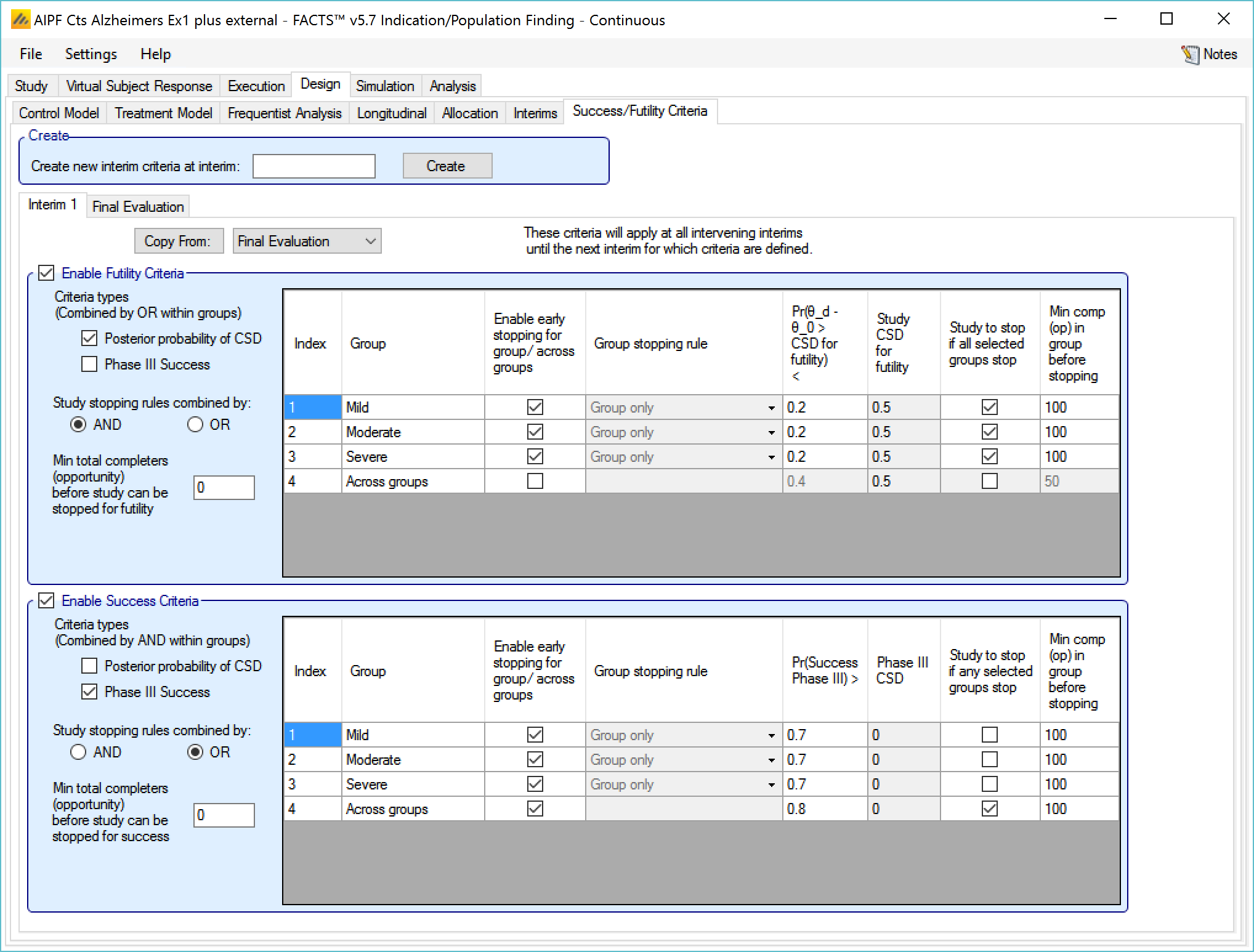Open the Copy From dropdown list
Image resolution: width=1254 pixels, height=952 pixels.
click(x=370, y=241)
